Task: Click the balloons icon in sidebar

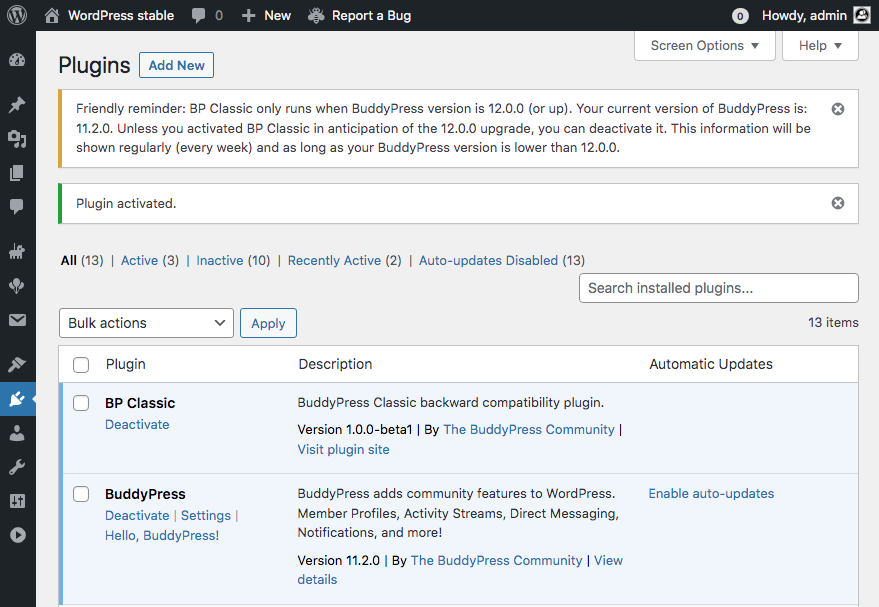Action: (17, 286)
